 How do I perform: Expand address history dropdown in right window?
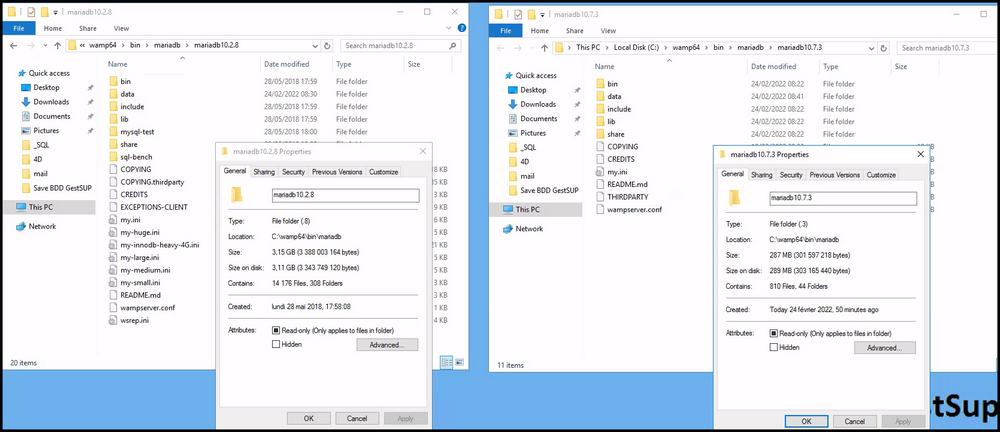[x=872, y=48]
